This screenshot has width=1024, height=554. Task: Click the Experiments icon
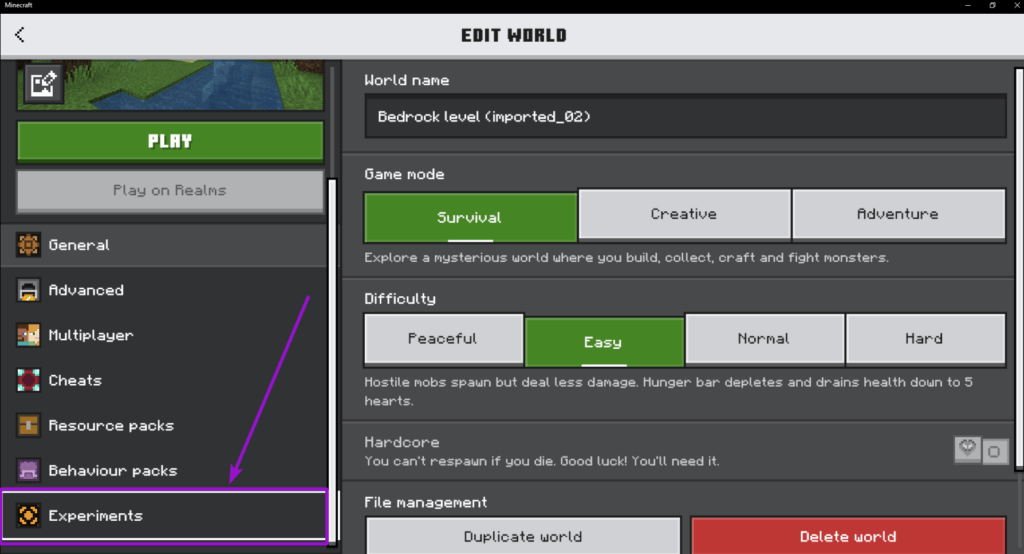tap(28, 515)
